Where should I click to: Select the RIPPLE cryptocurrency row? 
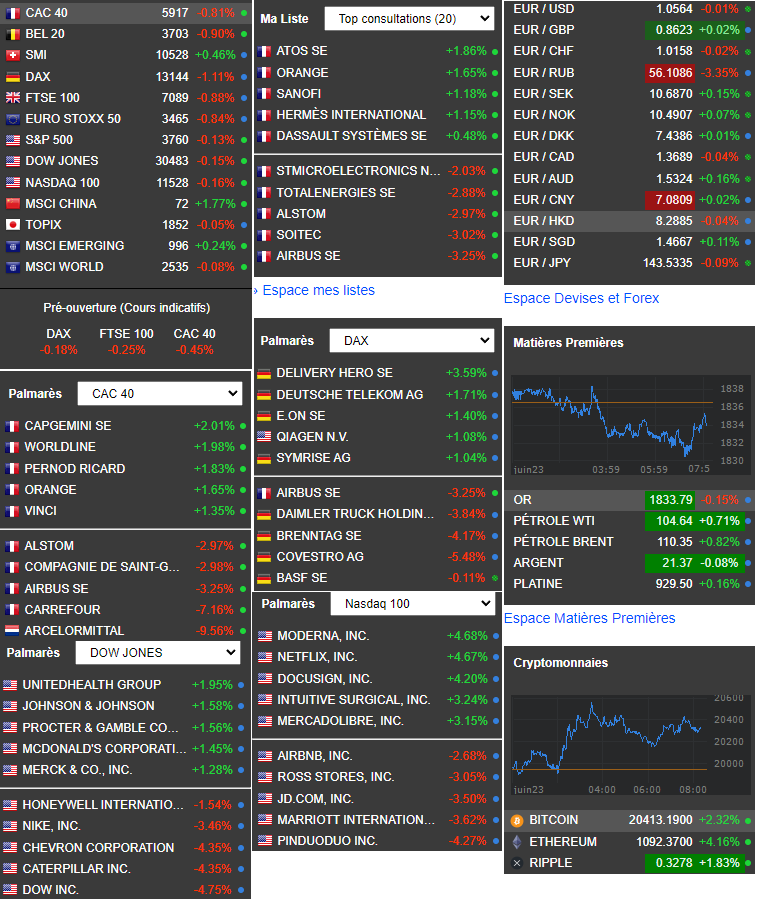click(x=629, y=863)
